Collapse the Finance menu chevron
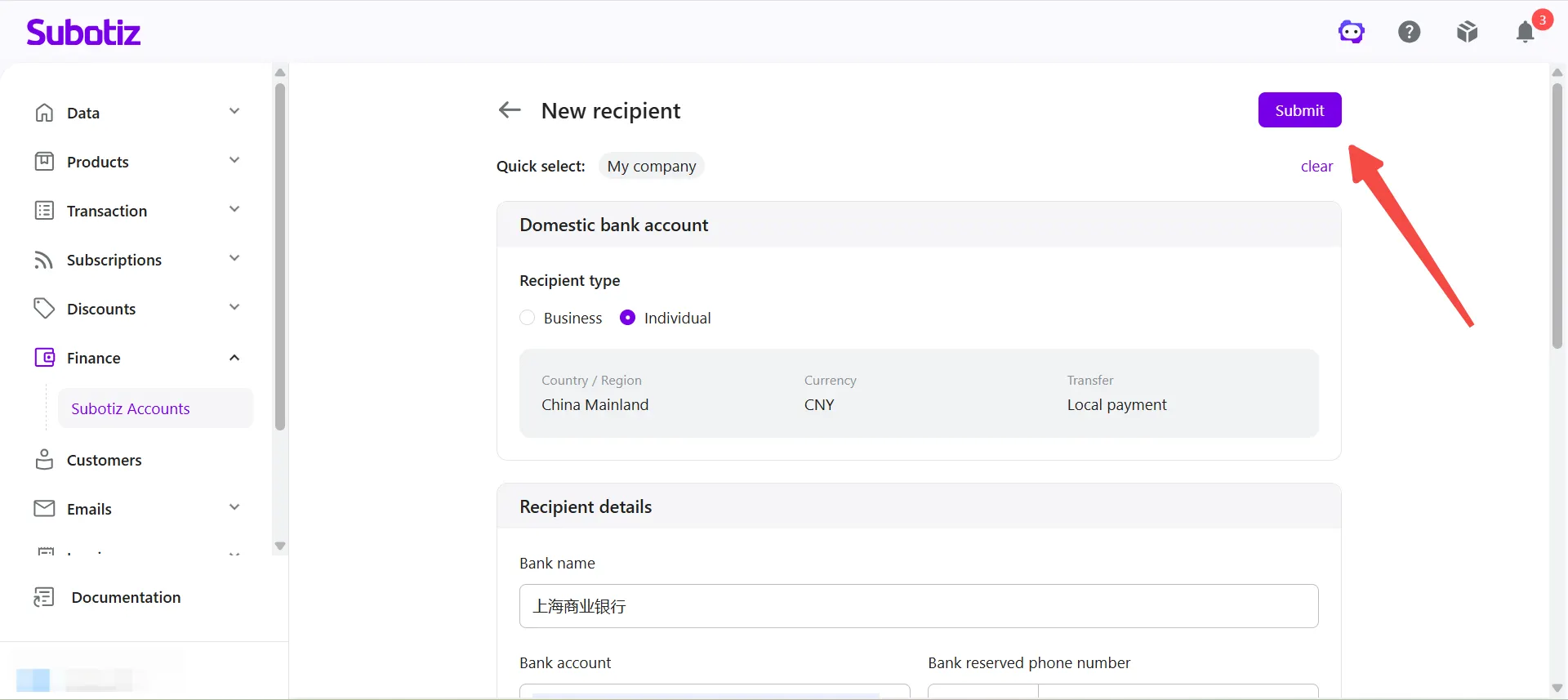 (x=234, y=357)
